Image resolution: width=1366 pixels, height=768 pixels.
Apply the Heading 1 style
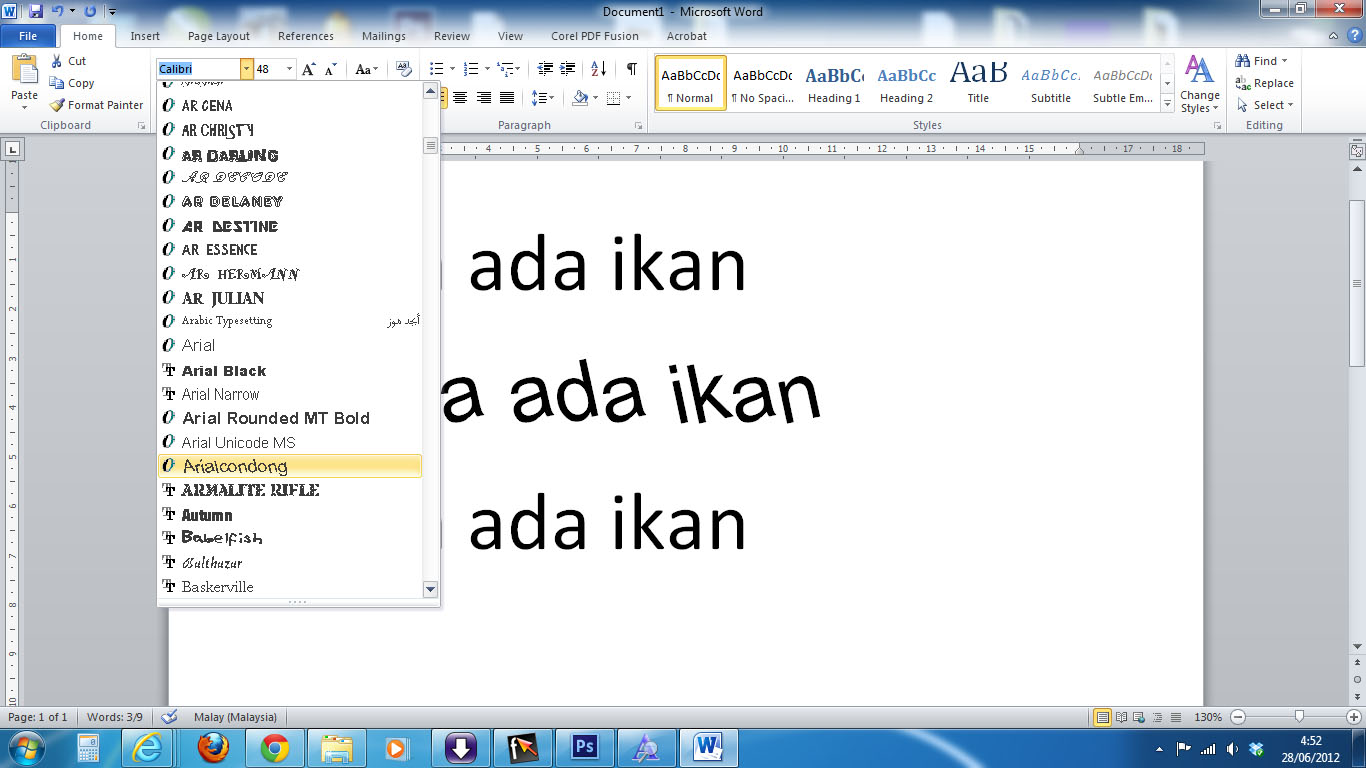click(x=834, y=83)
